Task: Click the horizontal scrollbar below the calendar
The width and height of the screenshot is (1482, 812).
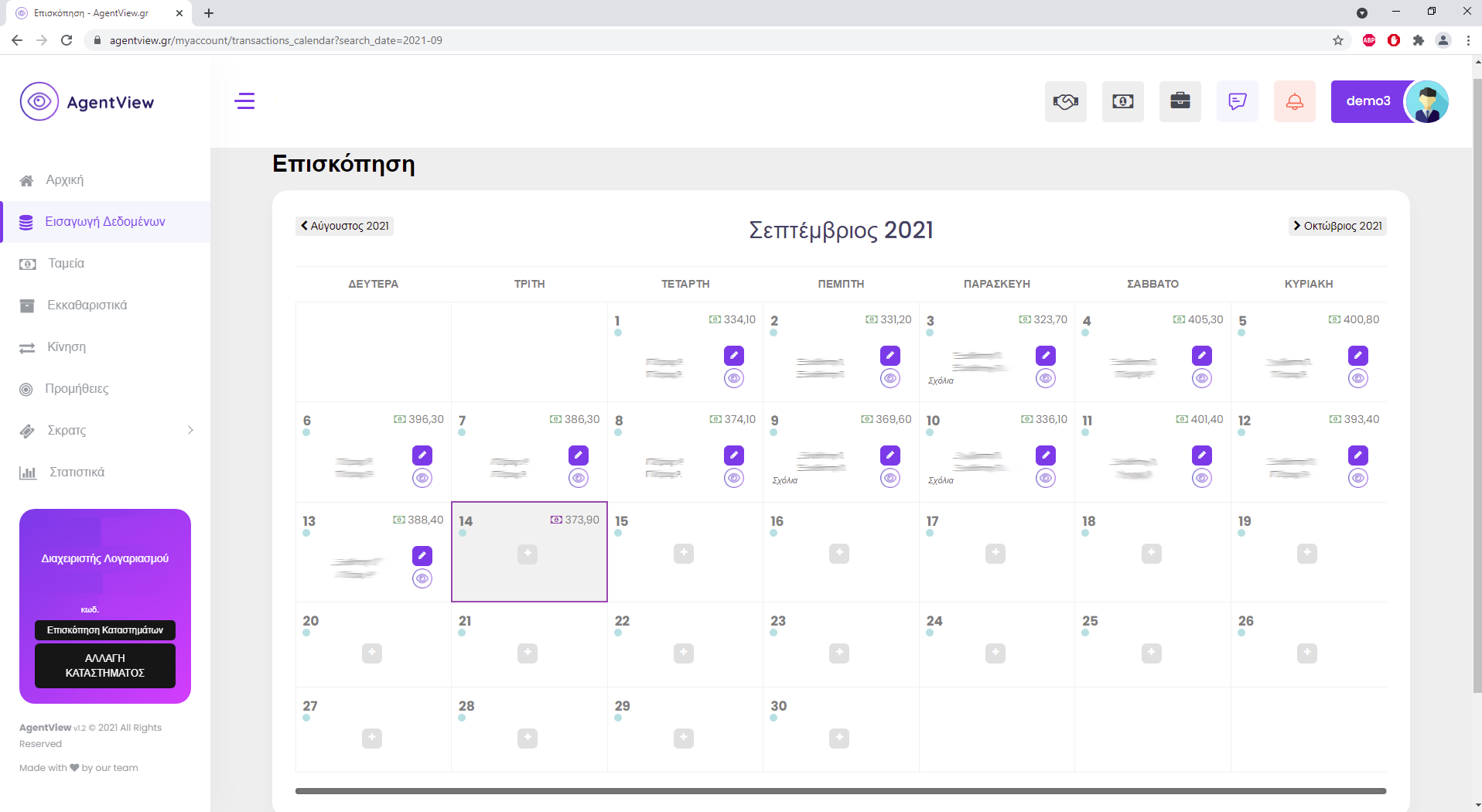Action: point(840,791)
